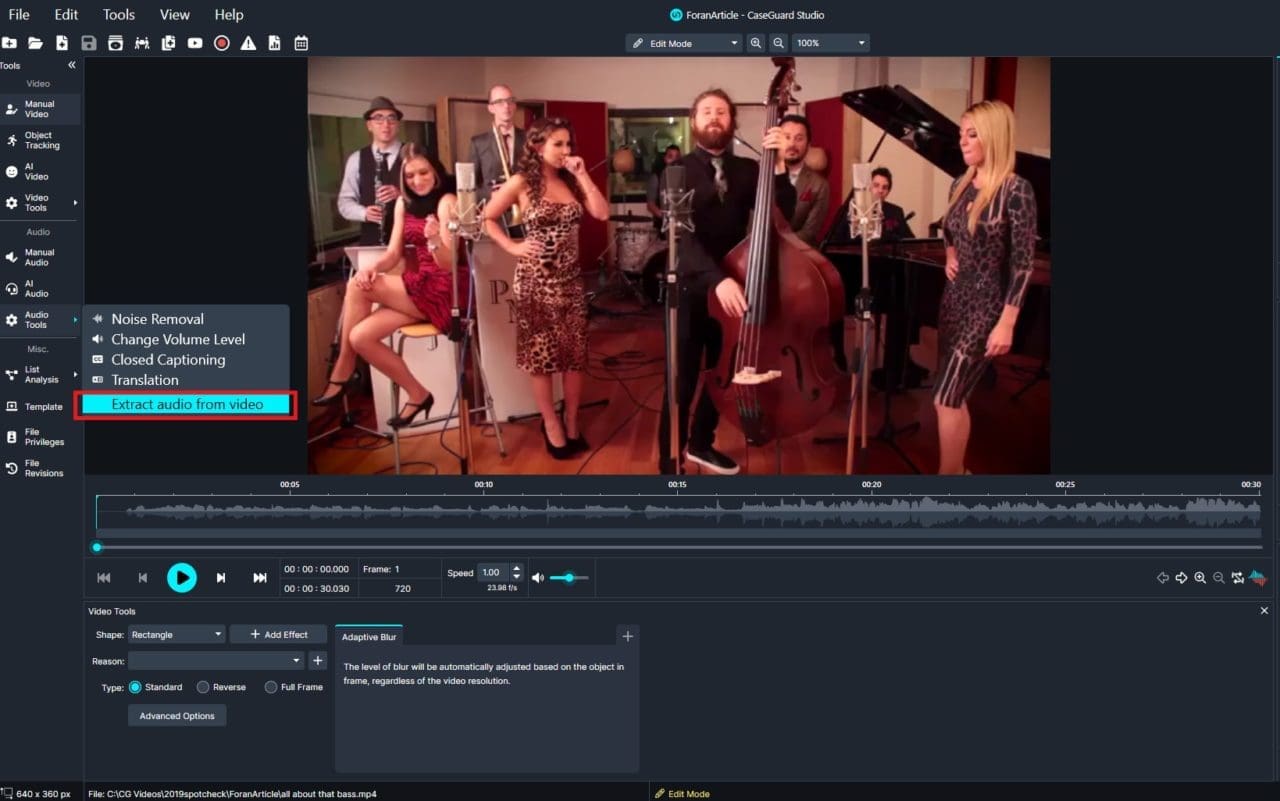The image size is (1280, 801).
Task: Open the AI Video tool
Action: click(40, 170)
